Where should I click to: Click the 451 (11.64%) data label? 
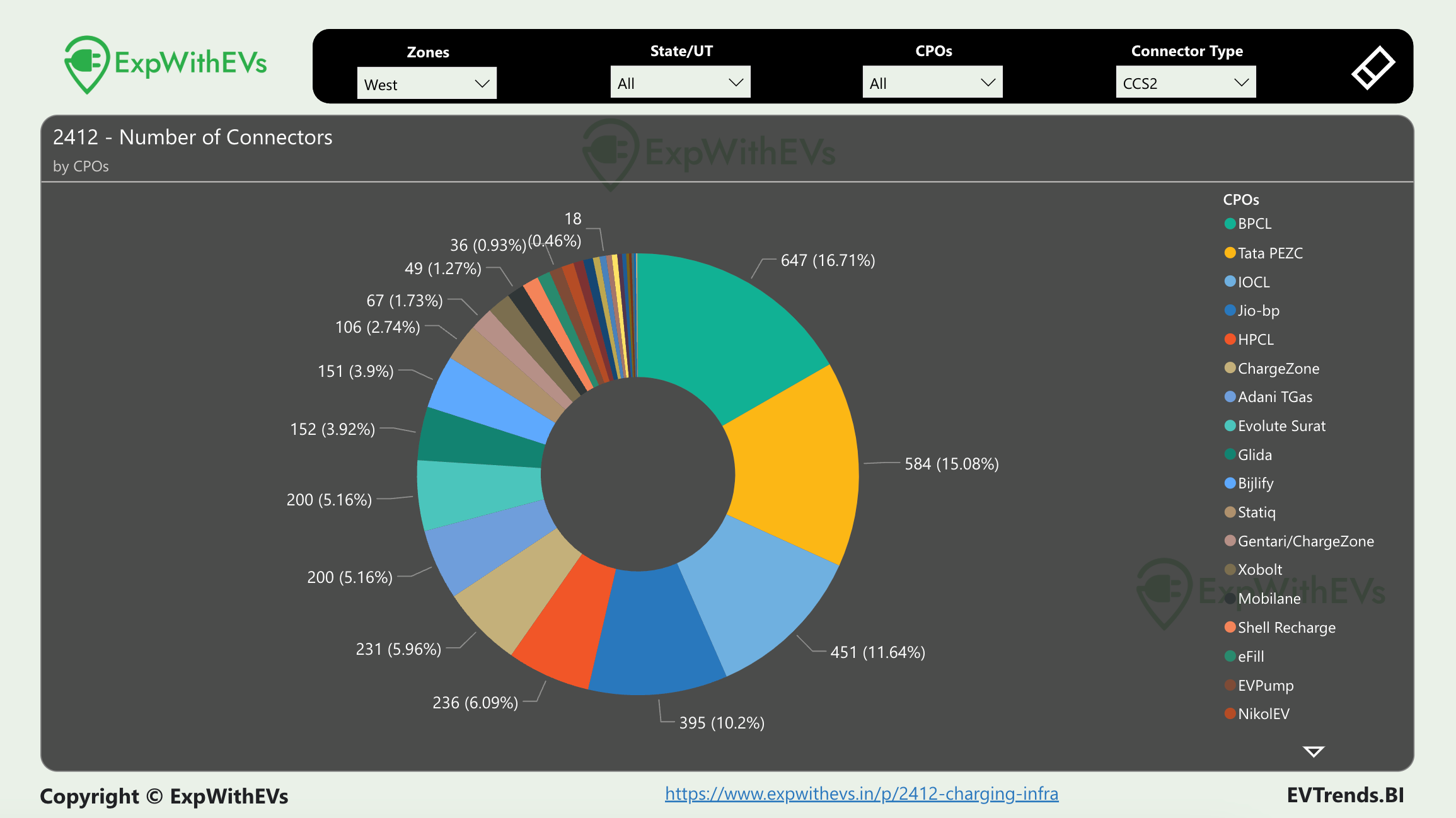[877, 652]
